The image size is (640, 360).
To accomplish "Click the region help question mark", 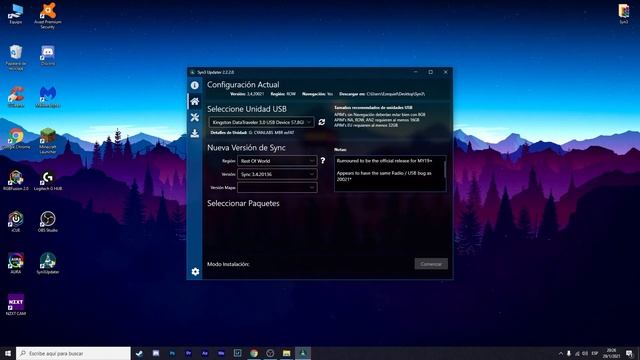I will point(323,161).
